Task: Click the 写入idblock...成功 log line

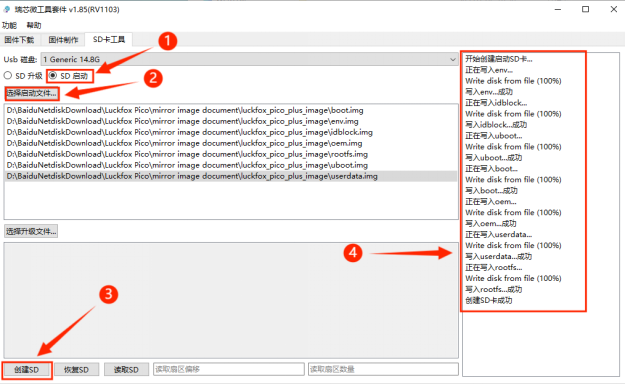Action: pyautogui.click(x=496, y=125)
